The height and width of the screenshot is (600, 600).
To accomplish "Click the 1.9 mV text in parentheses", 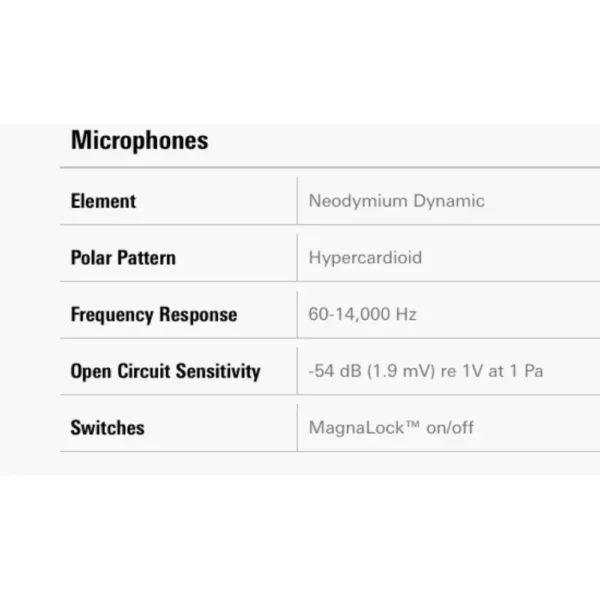I will pyautogui.click(x=401, y=371).
